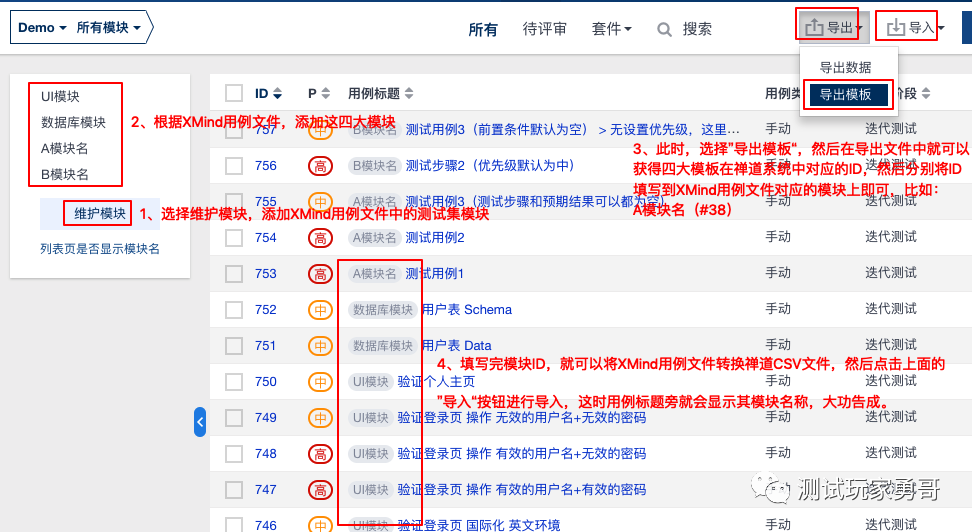
Task: Open the 导出 export menu
Action: click(x=833, y=27)
